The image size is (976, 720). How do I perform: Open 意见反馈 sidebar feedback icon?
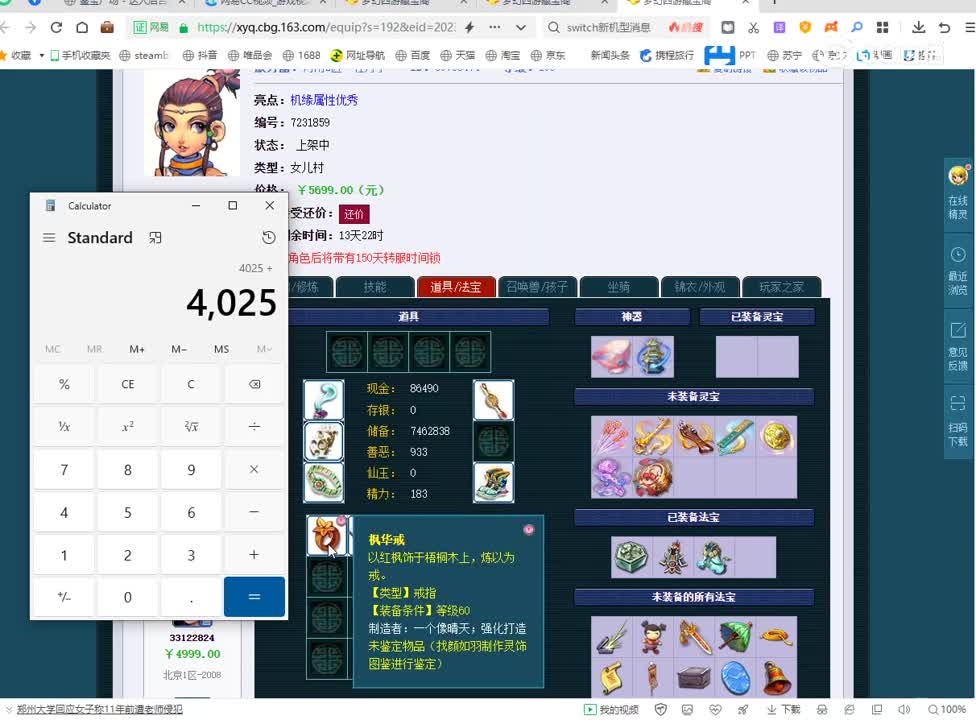[958, 346]
